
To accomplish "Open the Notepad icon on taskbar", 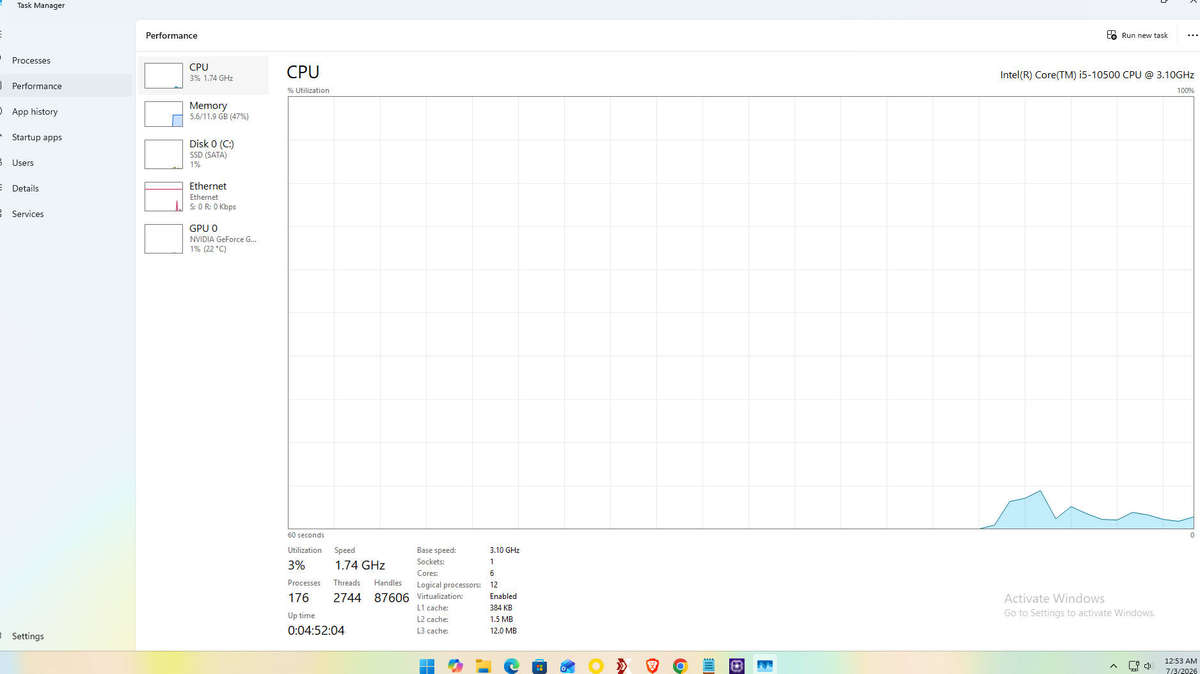I will [709, 665].
